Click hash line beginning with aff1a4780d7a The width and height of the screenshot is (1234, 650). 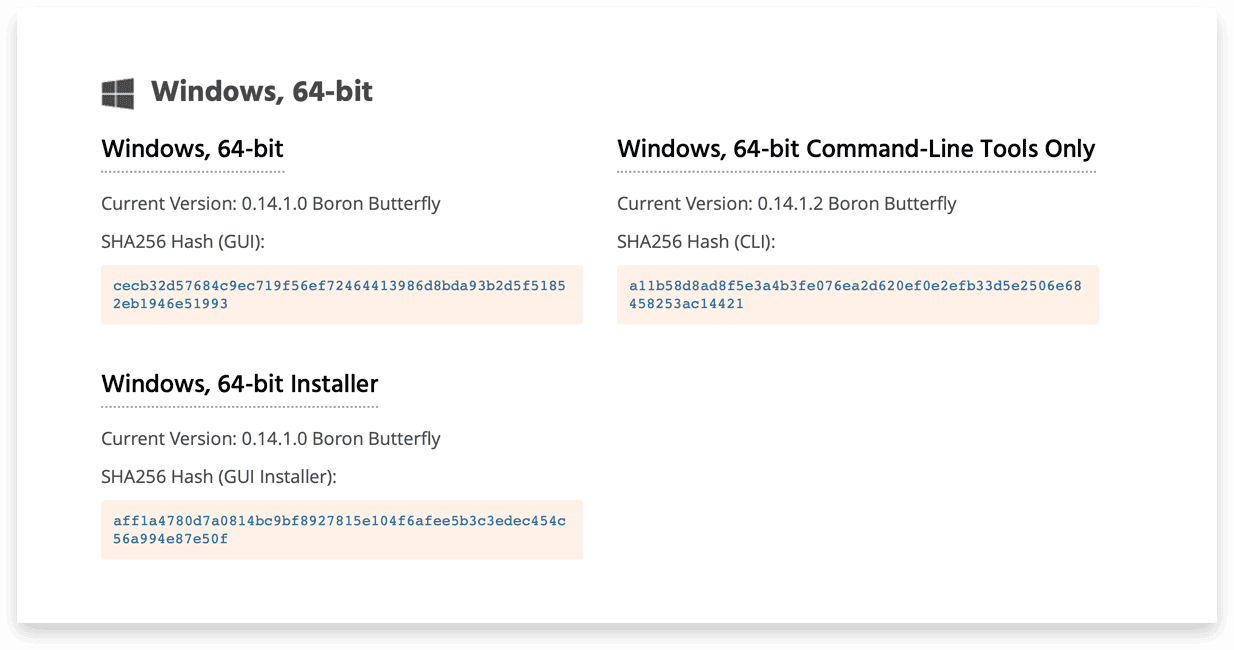339,521
